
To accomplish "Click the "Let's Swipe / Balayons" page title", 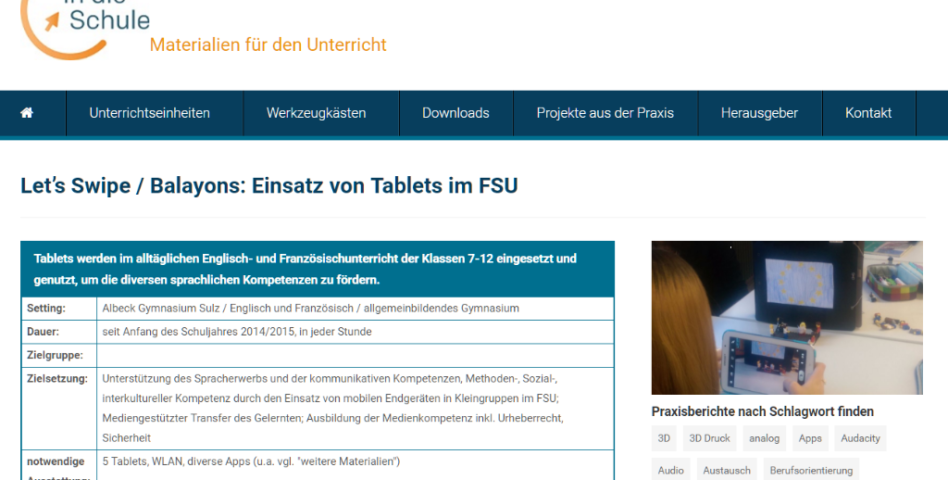I will tap(269, 185).
